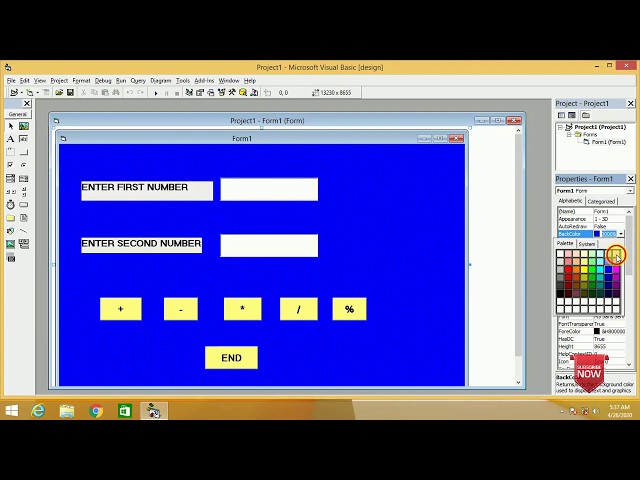Viewport: 640px width, 480px height.
Task: Select the Data control tool
Action: tap(24, 244)
